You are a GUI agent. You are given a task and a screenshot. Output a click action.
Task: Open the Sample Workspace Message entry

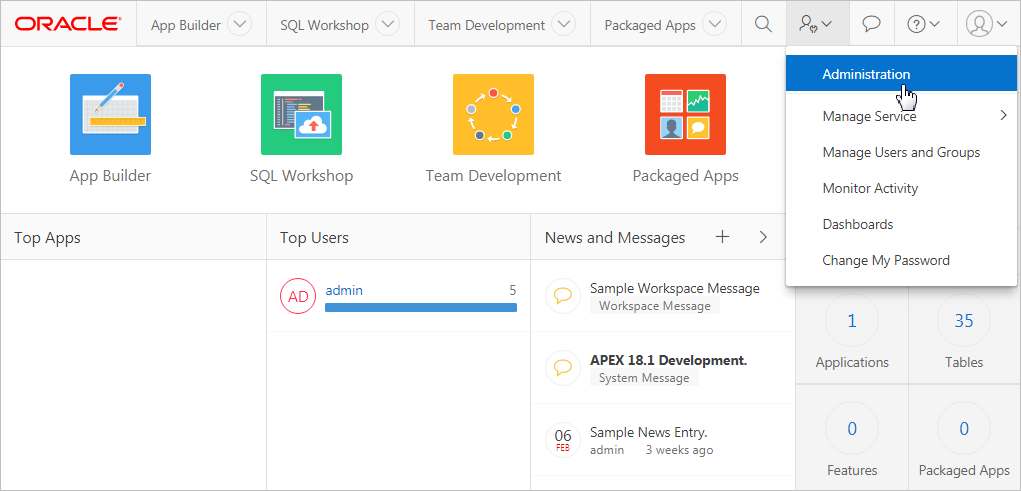tap(674, 288)
